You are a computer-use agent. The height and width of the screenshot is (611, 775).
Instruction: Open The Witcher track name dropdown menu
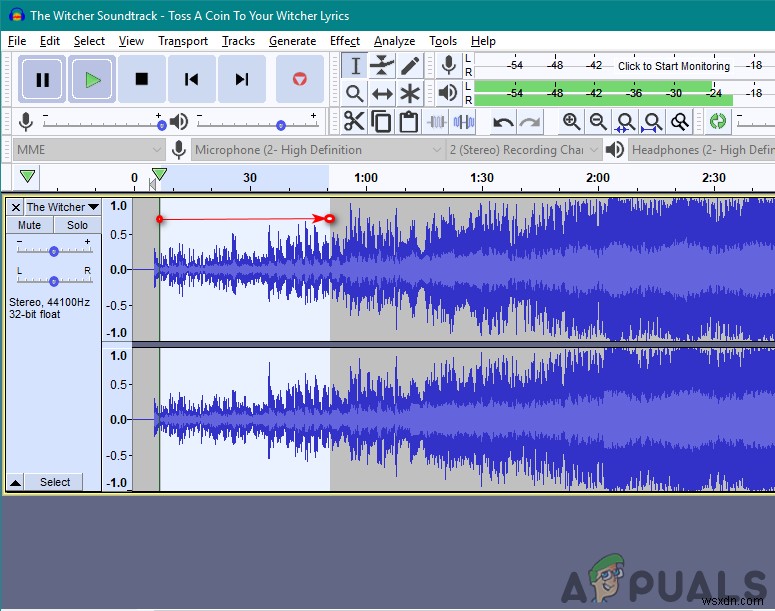(x=62, y=207)
